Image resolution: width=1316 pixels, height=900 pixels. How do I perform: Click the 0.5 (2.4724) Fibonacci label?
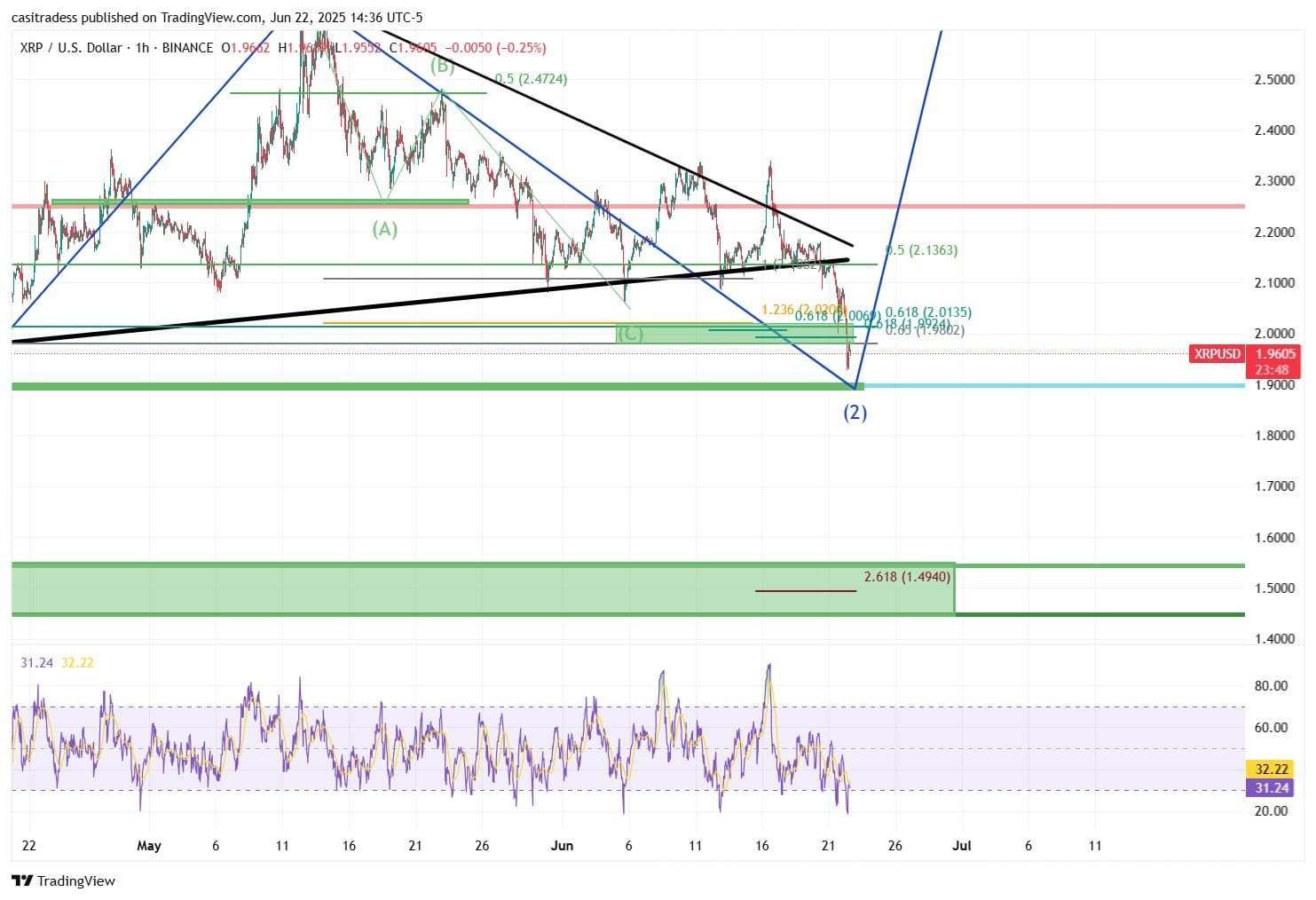(530, 78)
